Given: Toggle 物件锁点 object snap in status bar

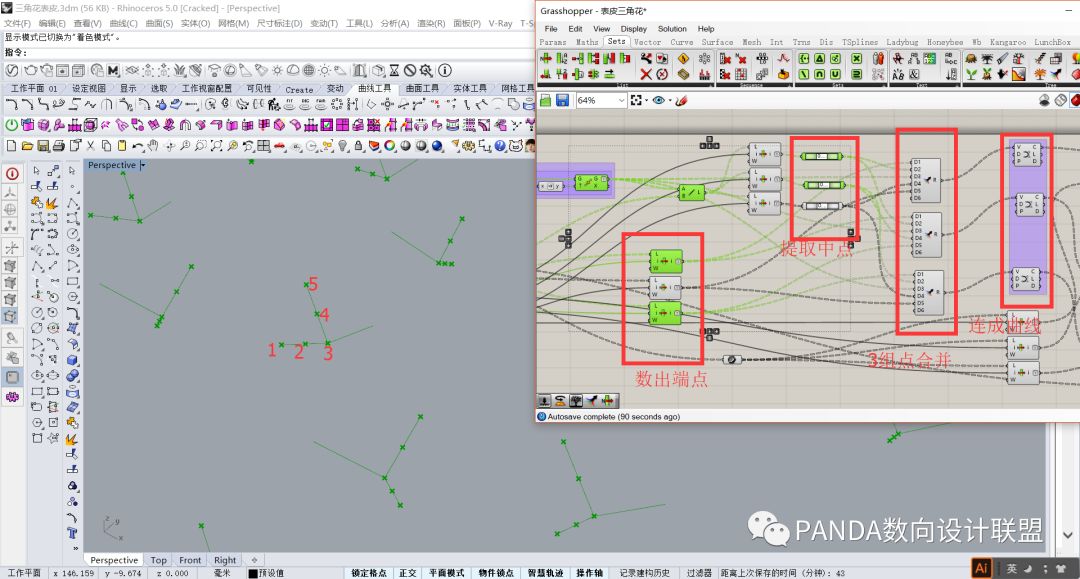Looking at the screenshot, I should click(496, 573).
